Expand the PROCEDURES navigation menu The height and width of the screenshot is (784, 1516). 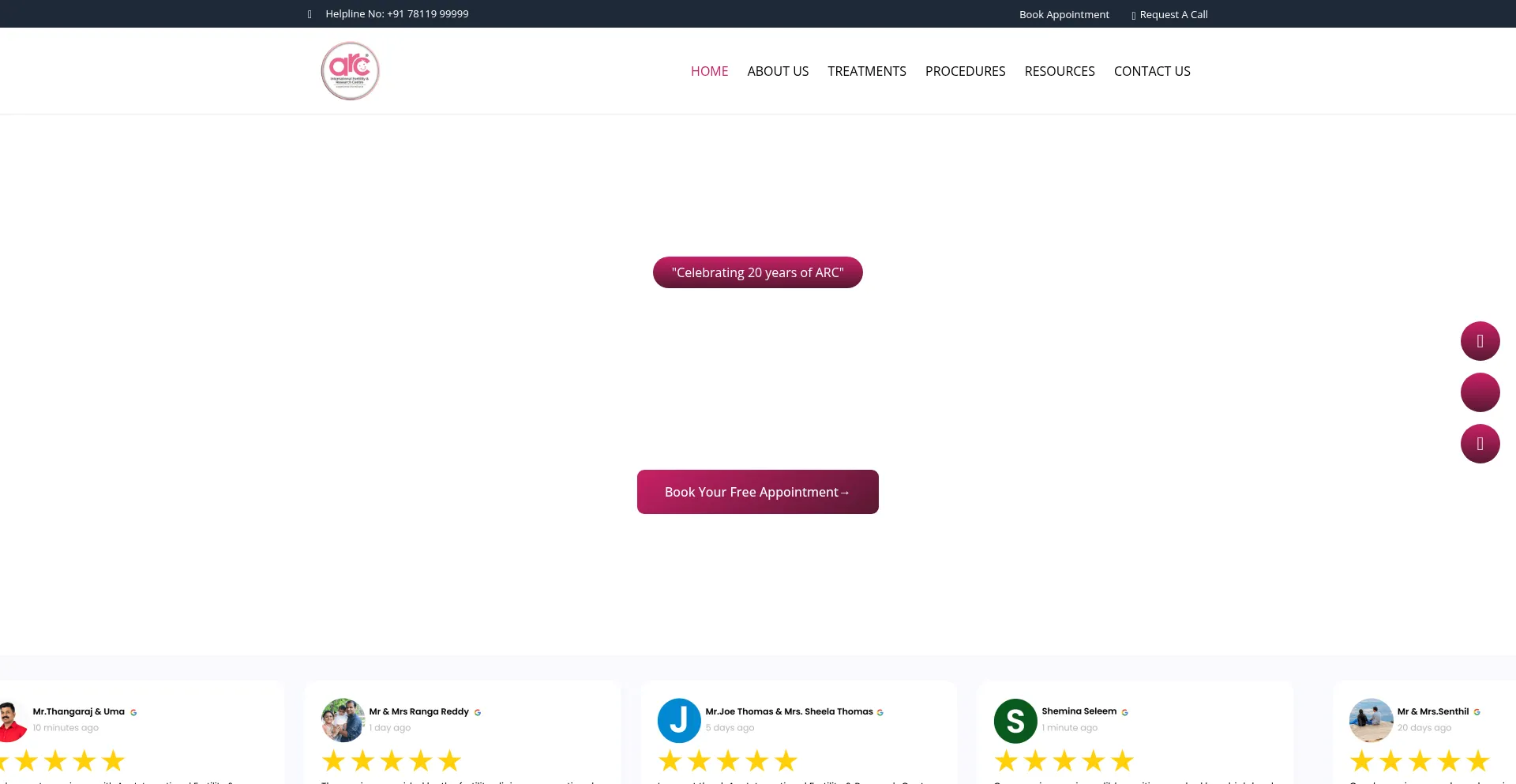pyautogui.click(x=965, y=70)
